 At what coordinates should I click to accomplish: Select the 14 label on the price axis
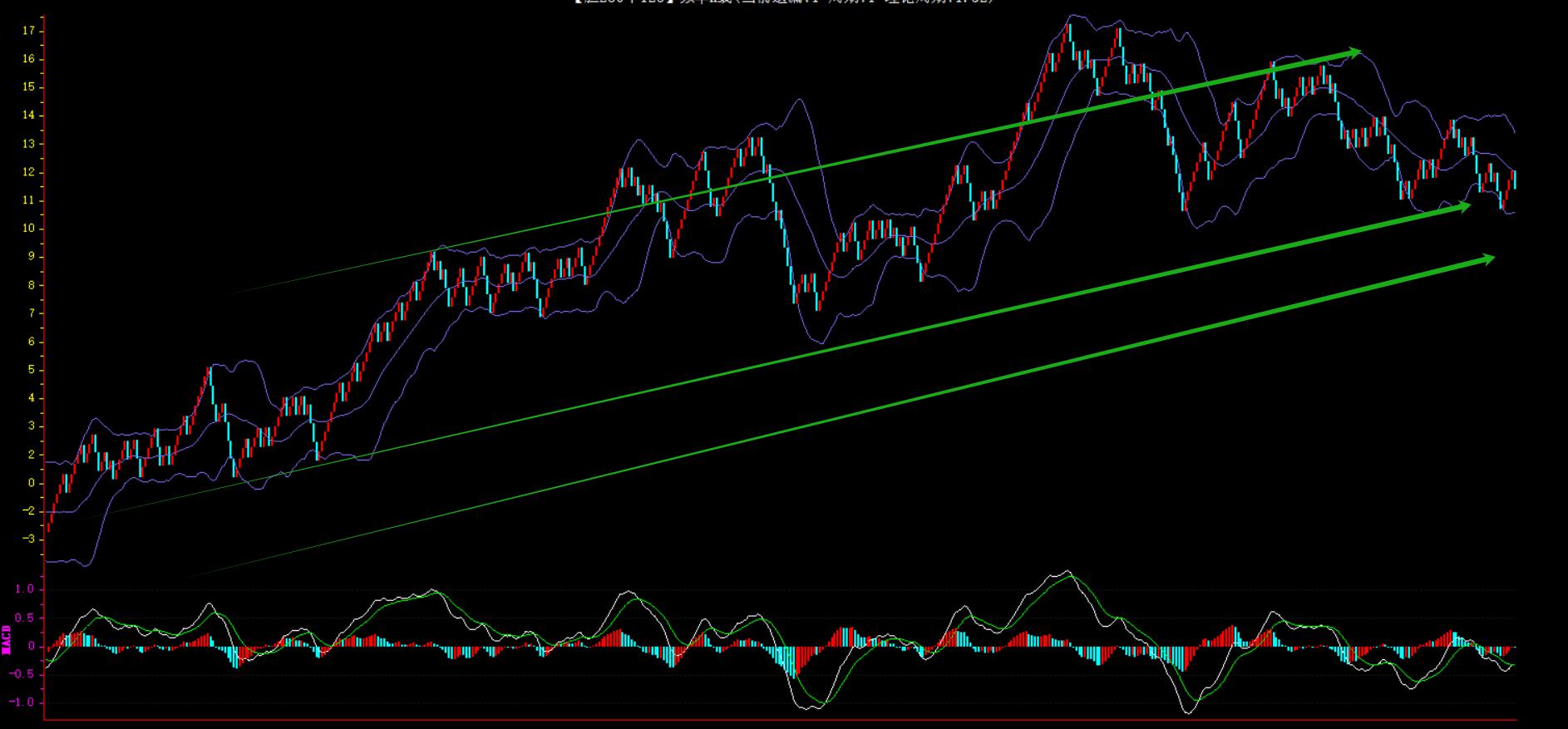click(28, 116)
